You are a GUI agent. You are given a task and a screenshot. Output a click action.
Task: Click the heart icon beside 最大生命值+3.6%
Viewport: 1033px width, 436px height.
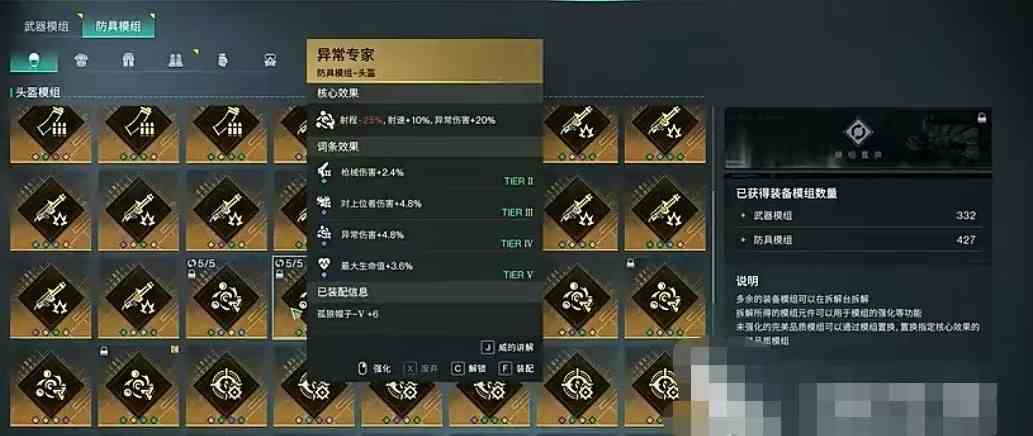[x=324, y=265]
